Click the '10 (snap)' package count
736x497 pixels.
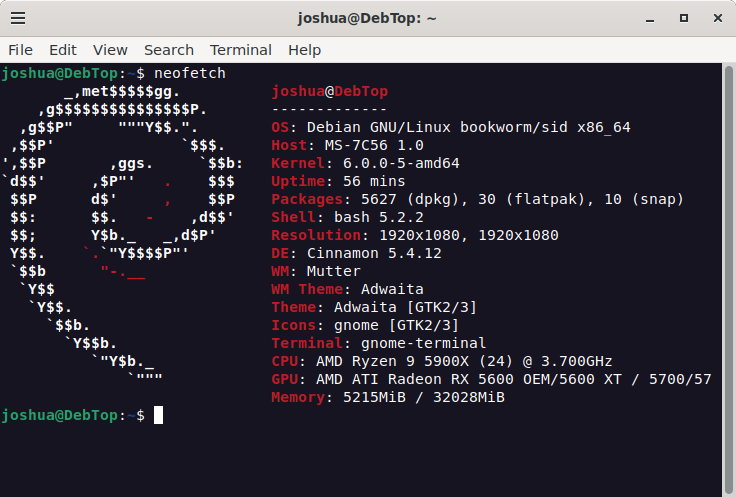(644, 199)
